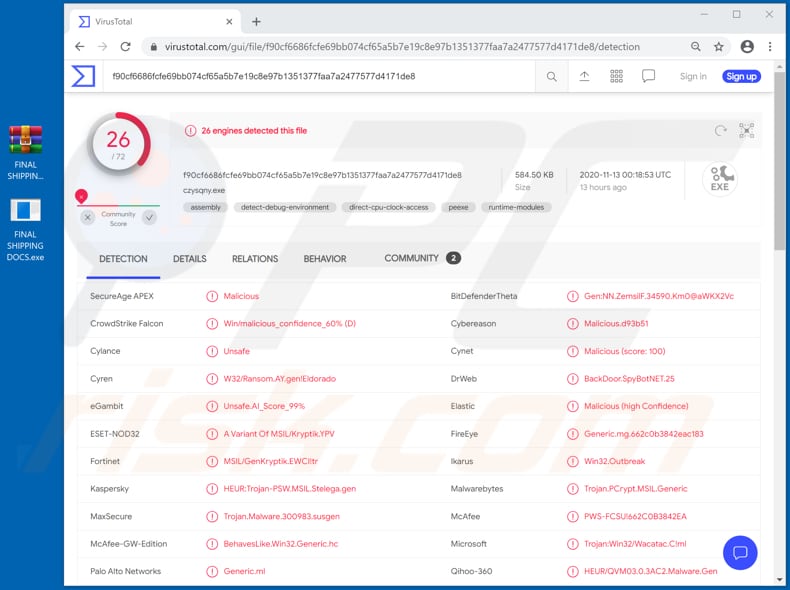Select the FINAL SHIPPING DOCS.exe desktop icon
The width and height of the screenshot is (790, 590).
tap(25, 230)
